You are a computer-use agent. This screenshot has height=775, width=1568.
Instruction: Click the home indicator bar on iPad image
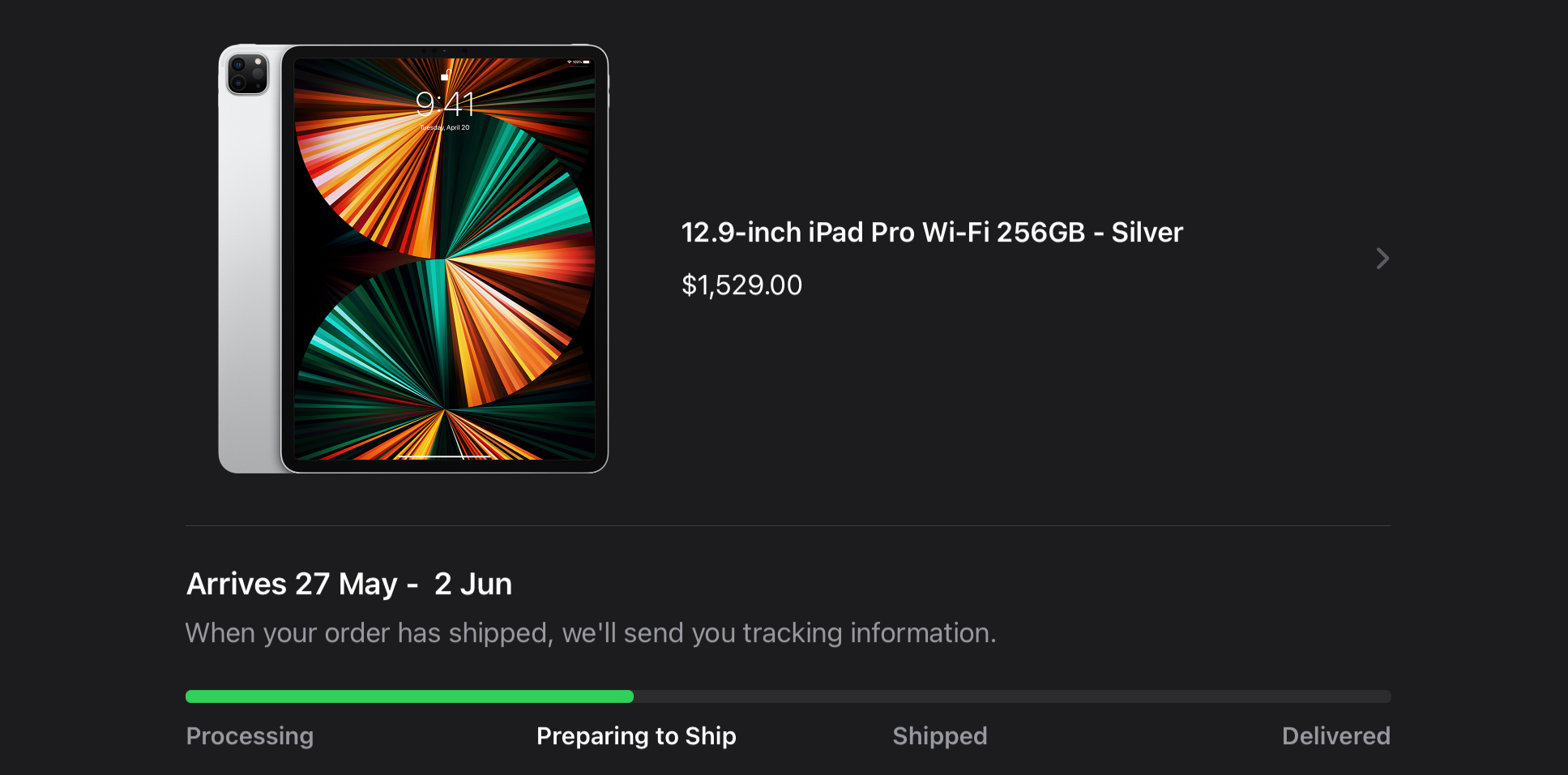point(444,456)
